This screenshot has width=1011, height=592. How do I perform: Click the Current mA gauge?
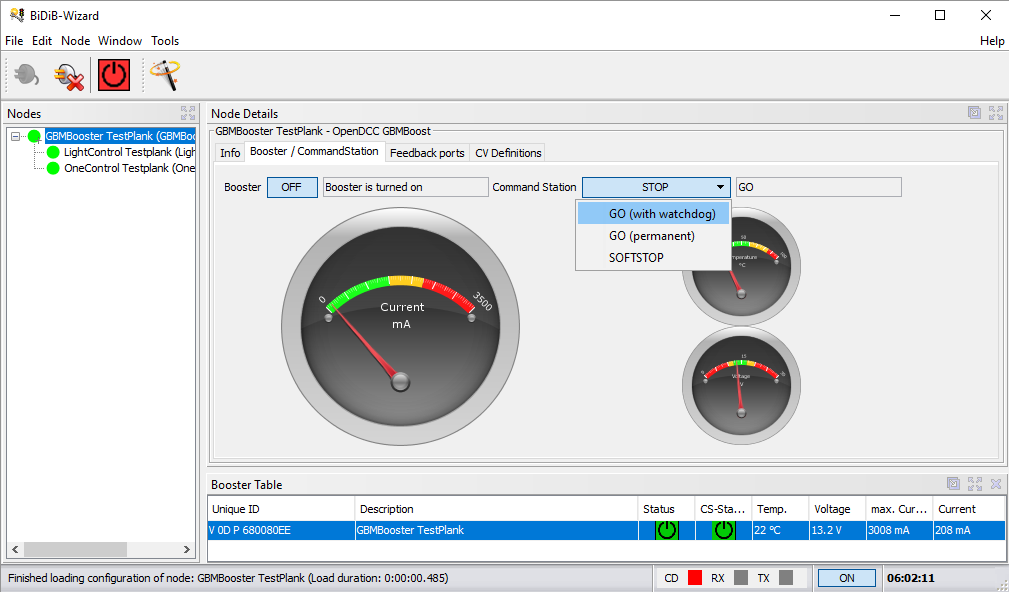point(400,326)
